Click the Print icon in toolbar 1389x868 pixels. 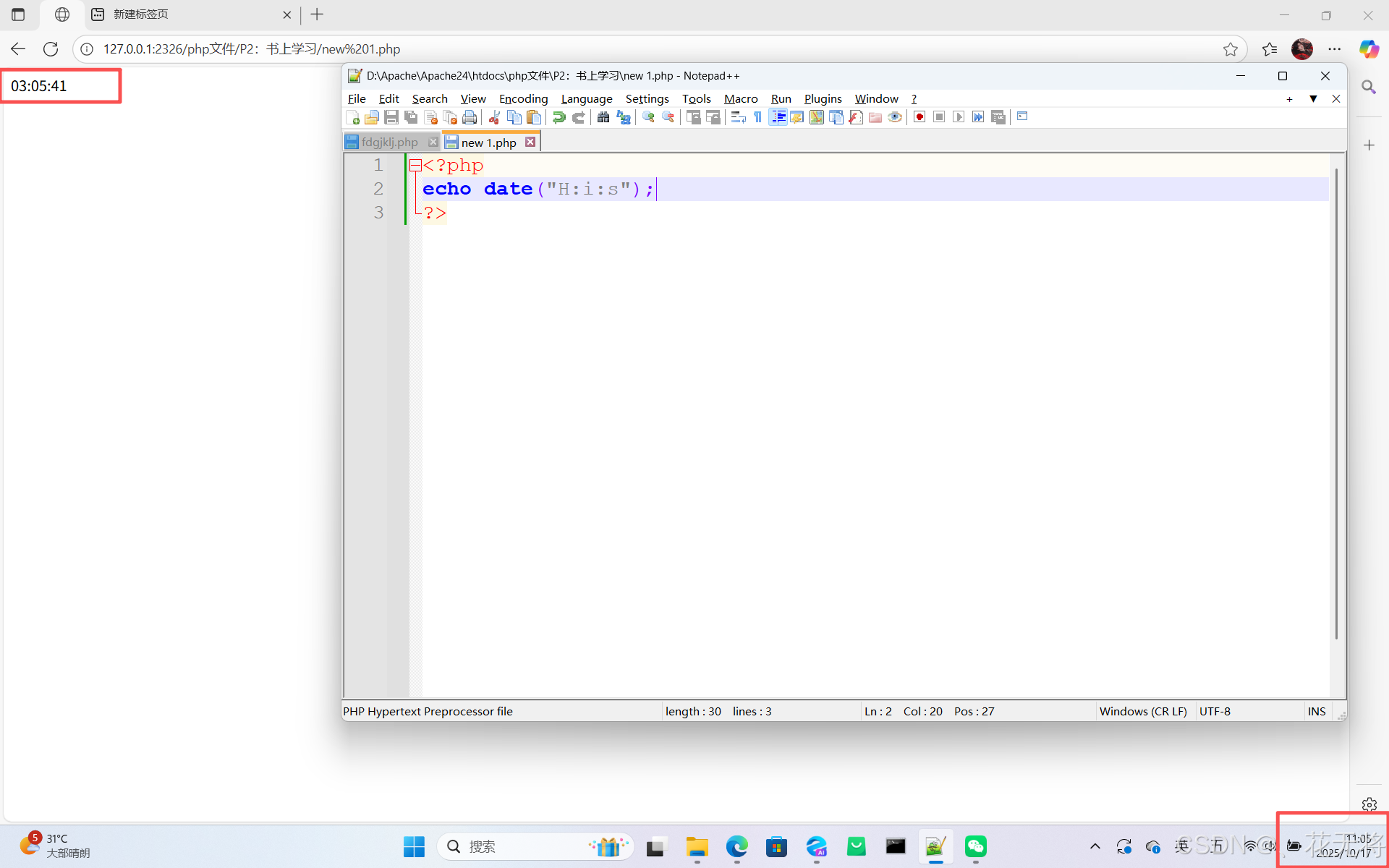point(470,117)
